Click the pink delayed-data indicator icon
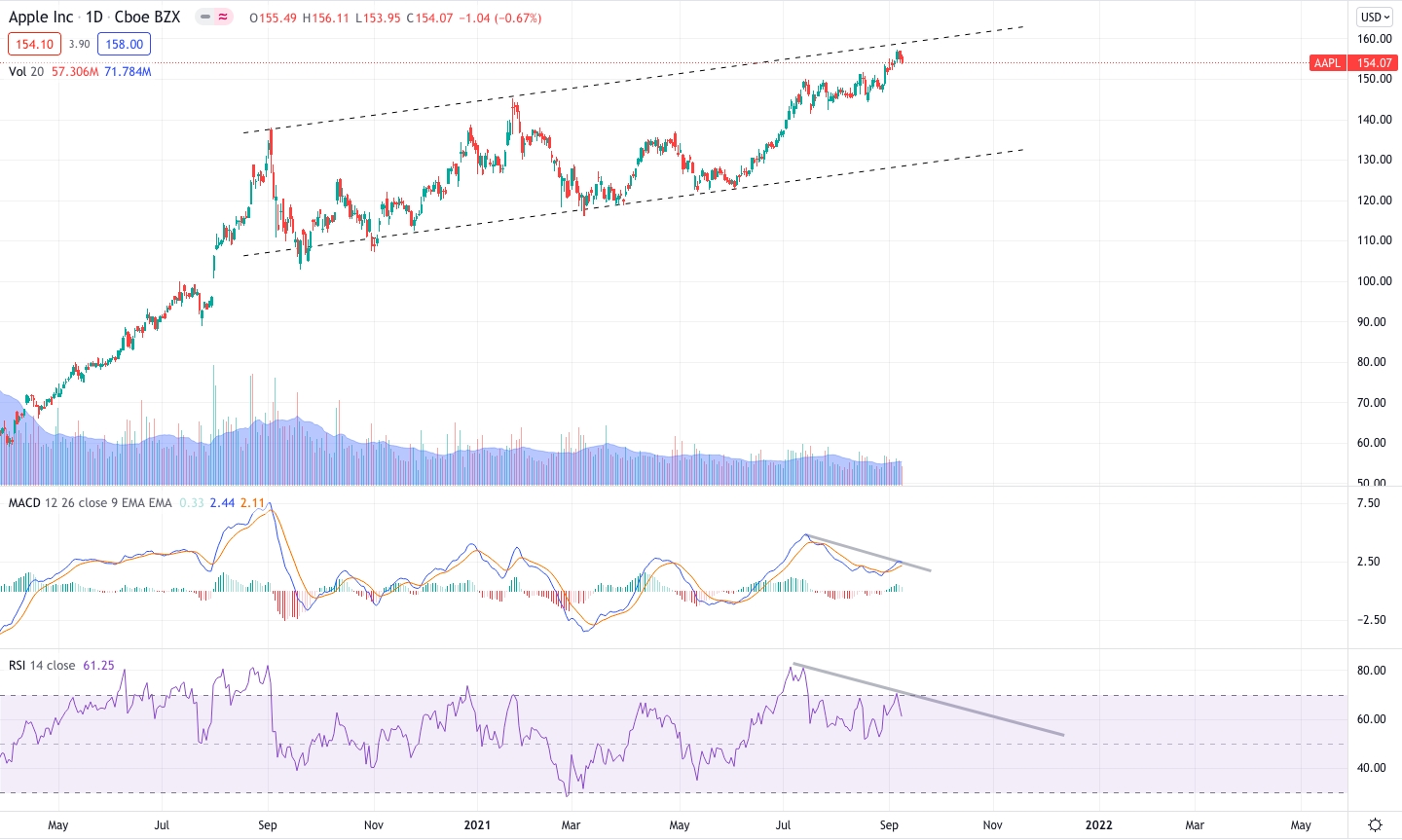 click(x=224, y=18)
